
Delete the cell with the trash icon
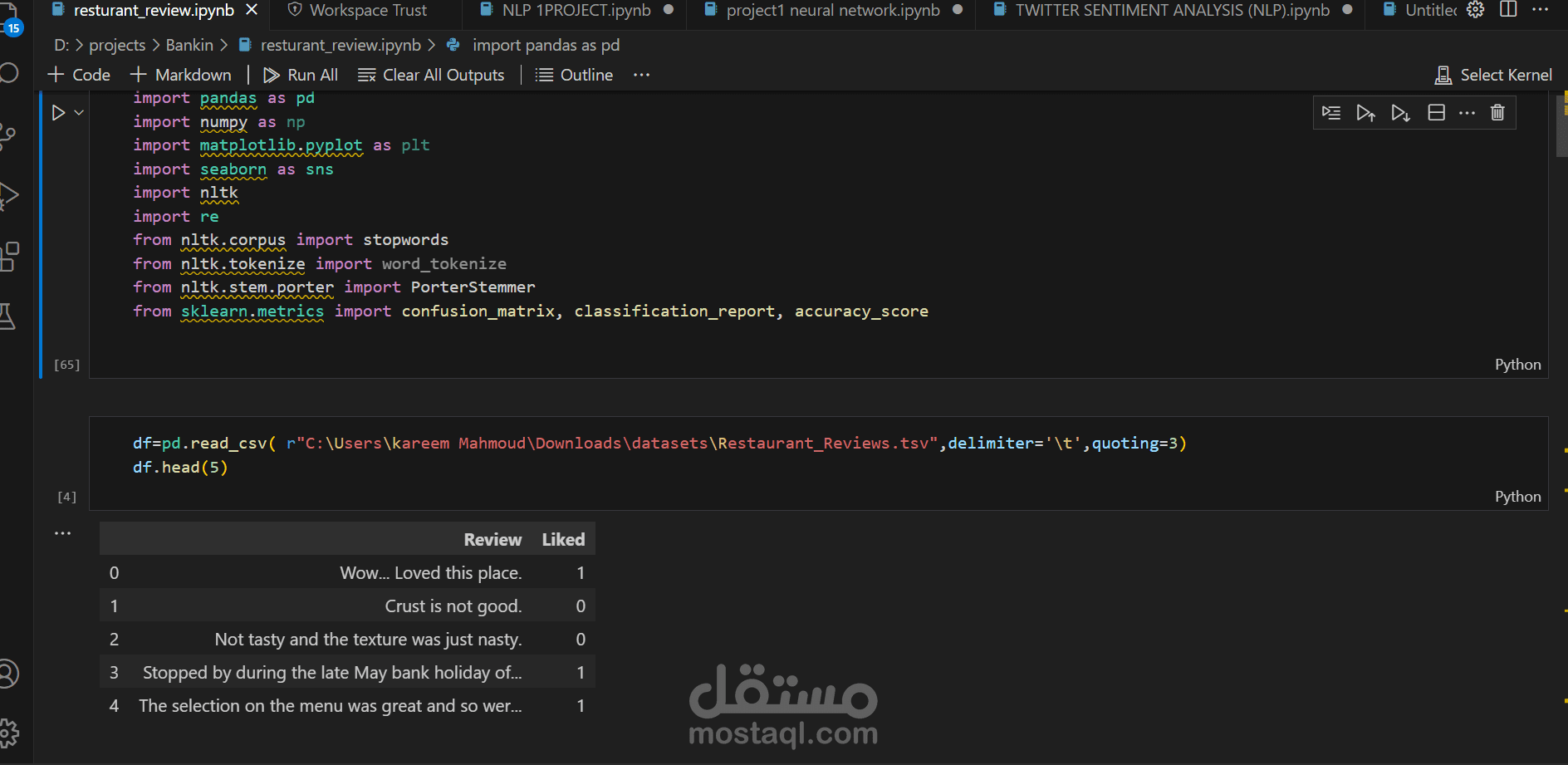point(1497,113)
